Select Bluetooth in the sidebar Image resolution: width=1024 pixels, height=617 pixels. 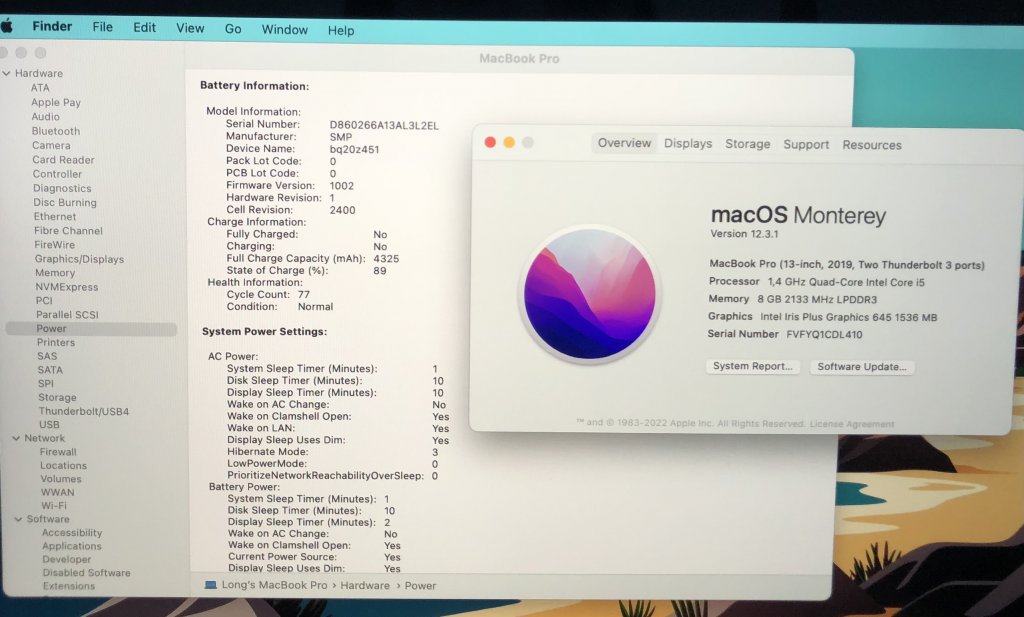[x=56, y=131]
